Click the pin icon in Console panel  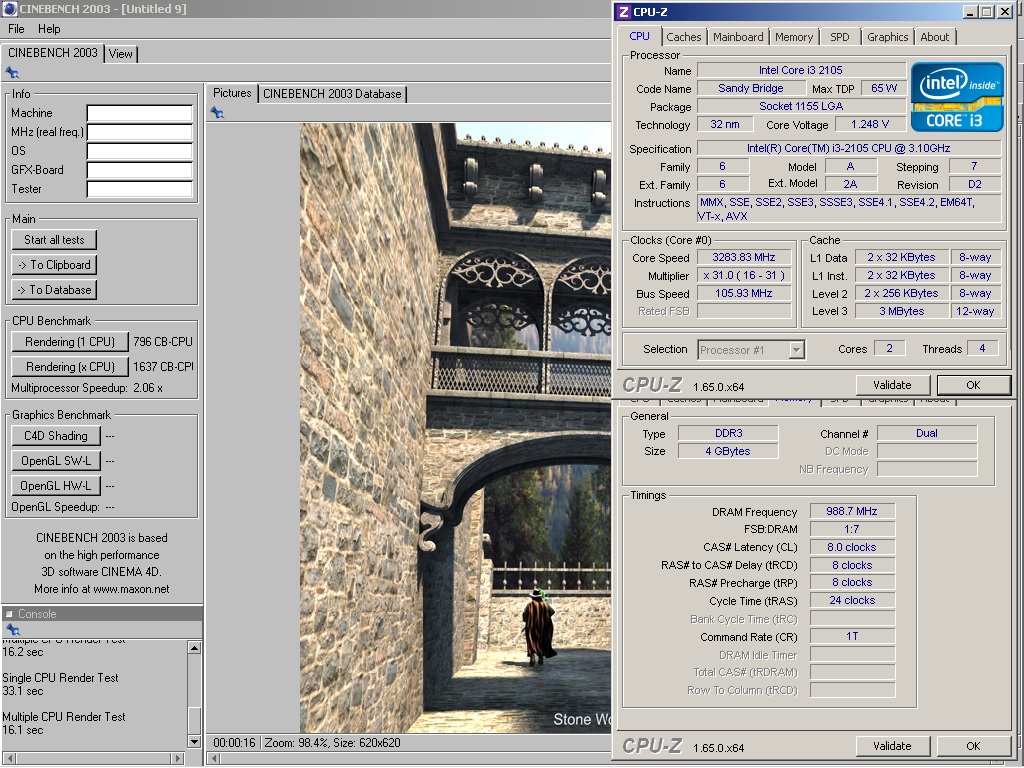(12, 630)
